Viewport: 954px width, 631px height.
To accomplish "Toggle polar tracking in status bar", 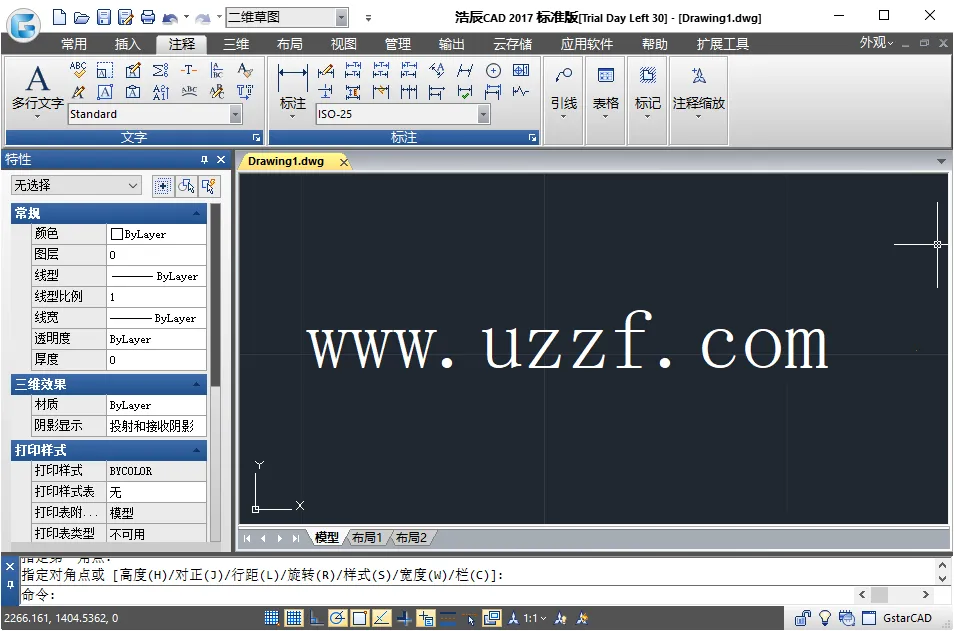I will [x=337, y=619].
